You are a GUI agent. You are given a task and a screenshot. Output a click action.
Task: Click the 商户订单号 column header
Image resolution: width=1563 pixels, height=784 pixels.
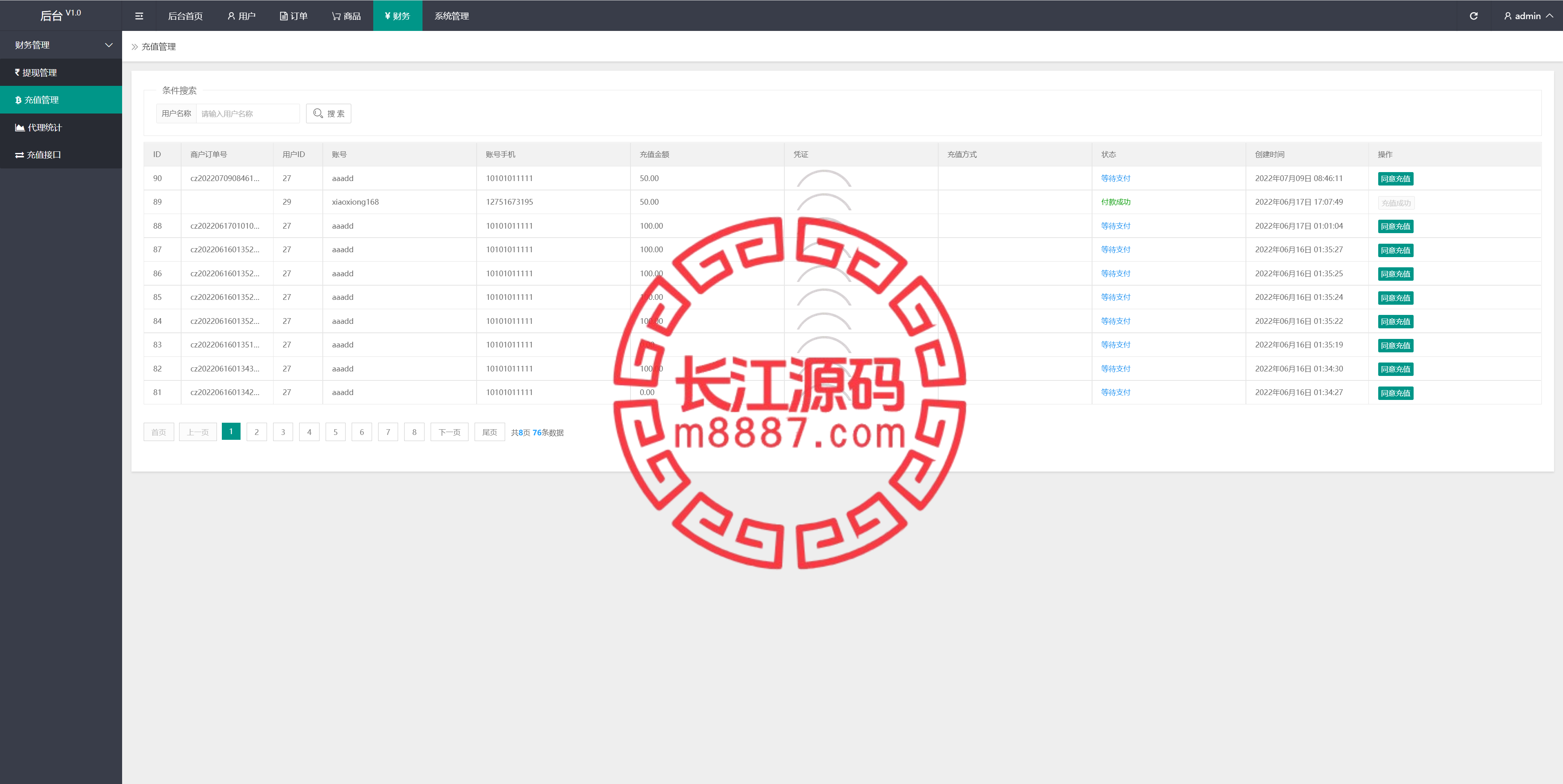[208, 155]
